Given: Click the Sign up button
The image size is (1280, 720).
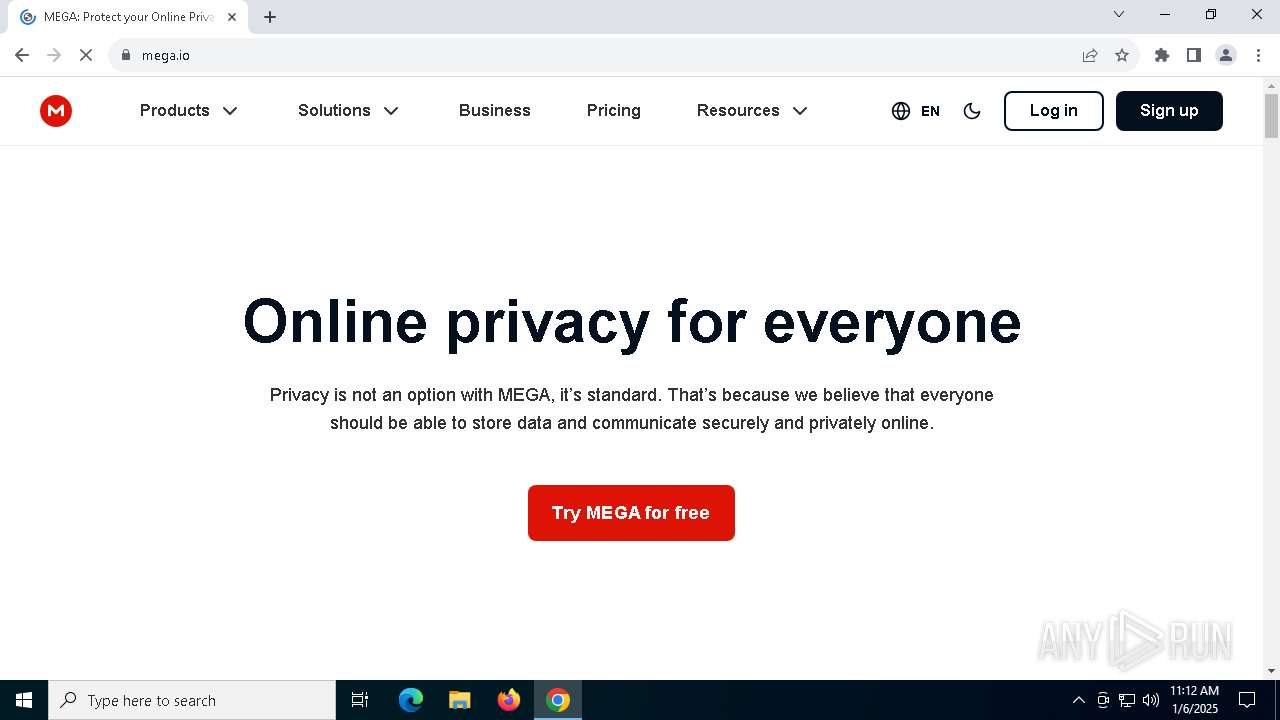Looking at the screenshot, I should click(1169, 111).
